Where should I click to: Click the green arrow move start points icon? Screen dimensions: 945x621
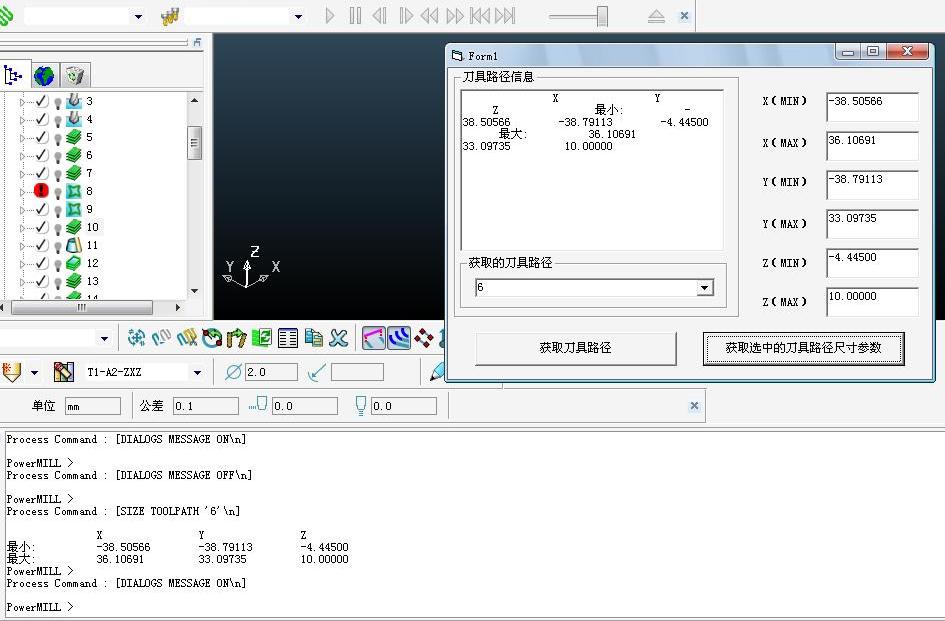(237, 338)
